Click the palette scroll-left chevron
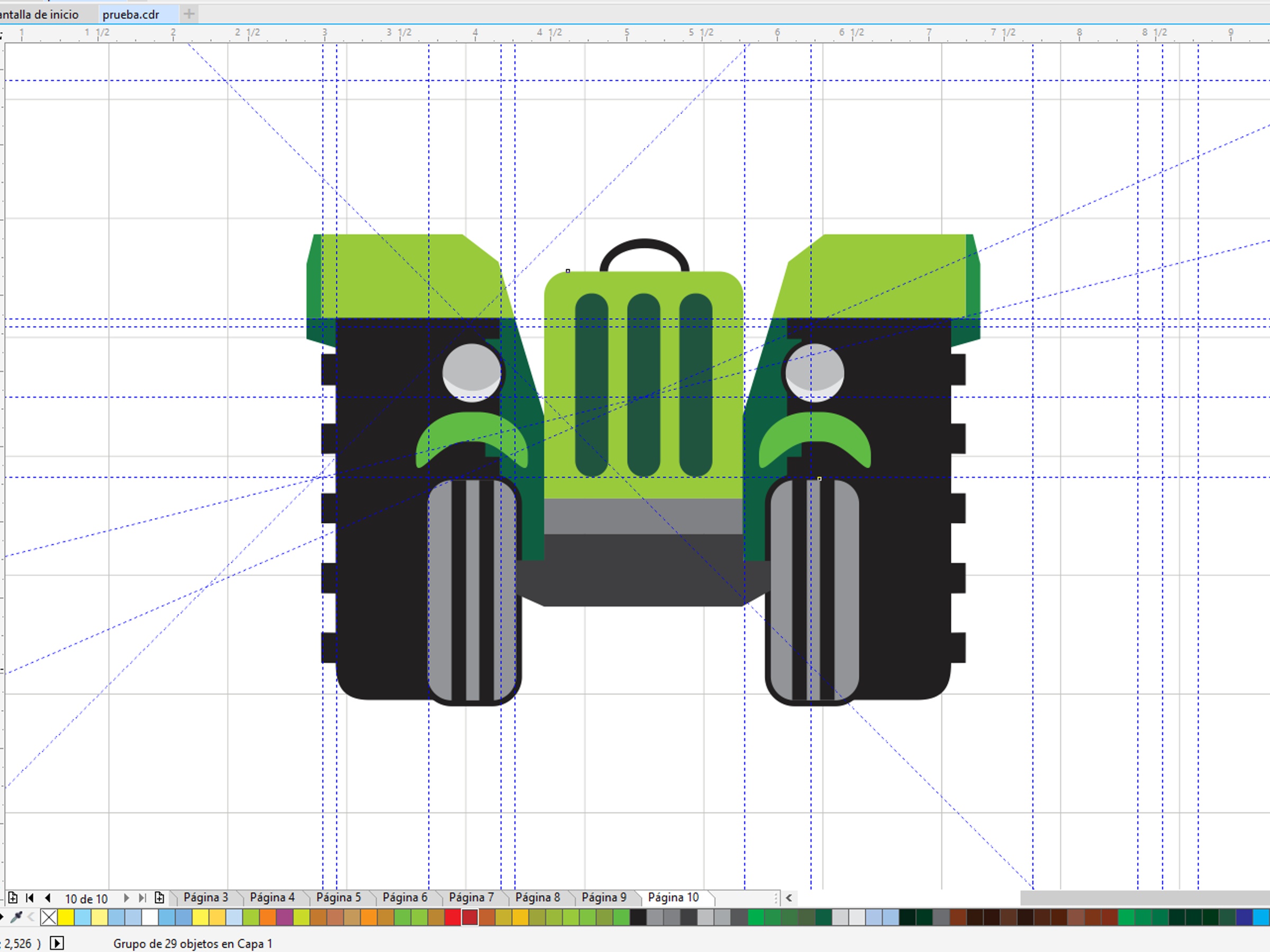This screenshot has height=952, width=1270. 32,918
